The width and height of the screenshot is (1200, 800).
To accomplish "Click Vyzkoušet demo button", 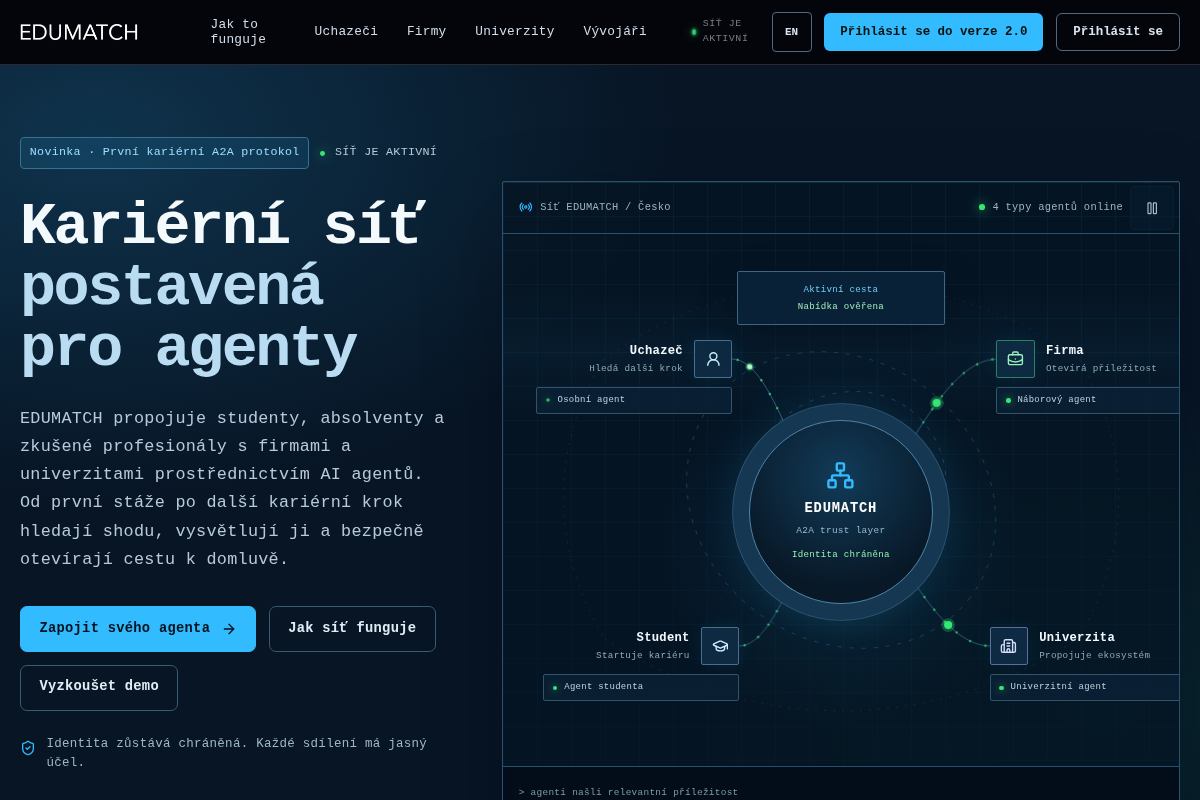I will point(99,688).
